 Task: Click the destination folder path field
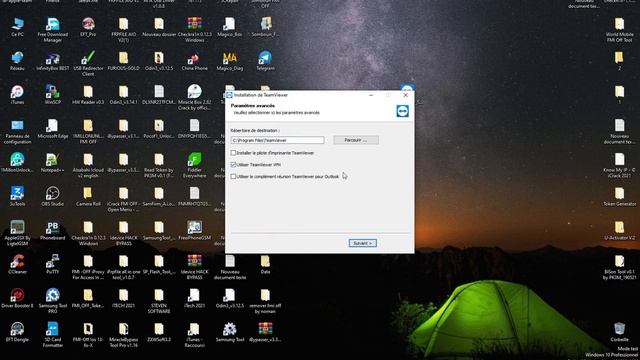(x=277, y=140)
